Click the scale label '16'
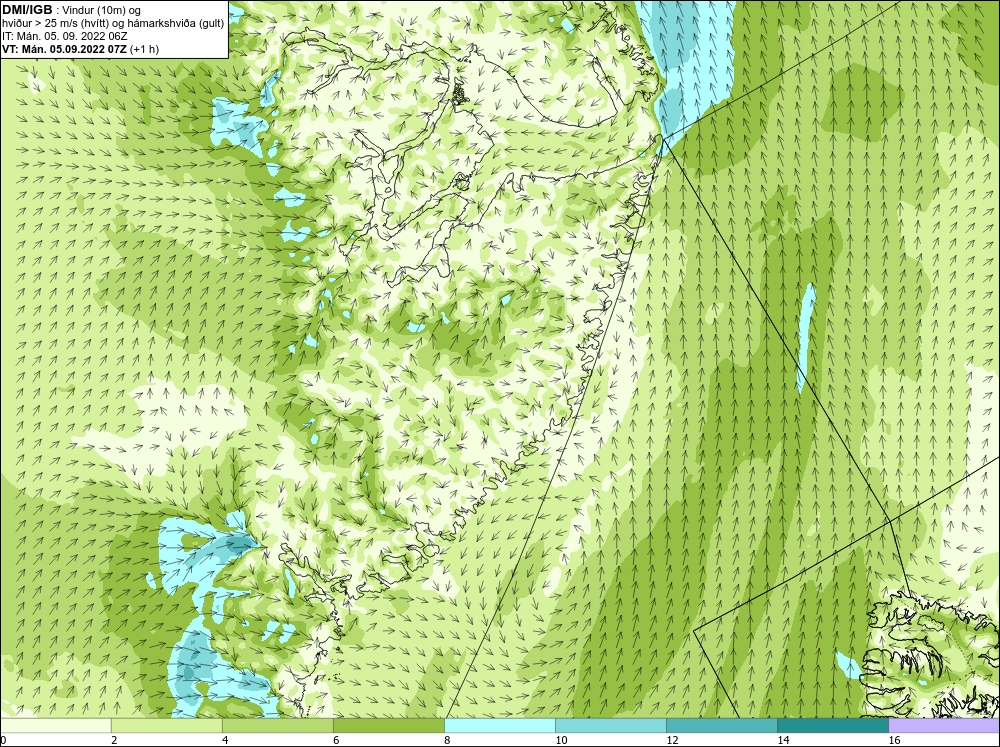Screen dimensions: 1000x747 [x=893, y=740]
